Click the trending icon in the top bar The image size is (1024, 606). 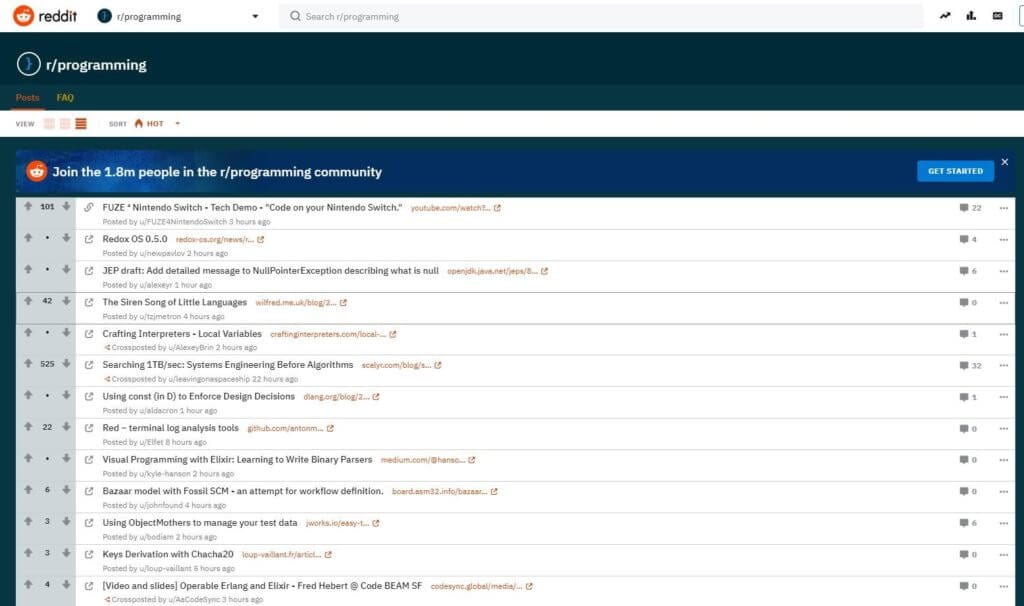945,15
